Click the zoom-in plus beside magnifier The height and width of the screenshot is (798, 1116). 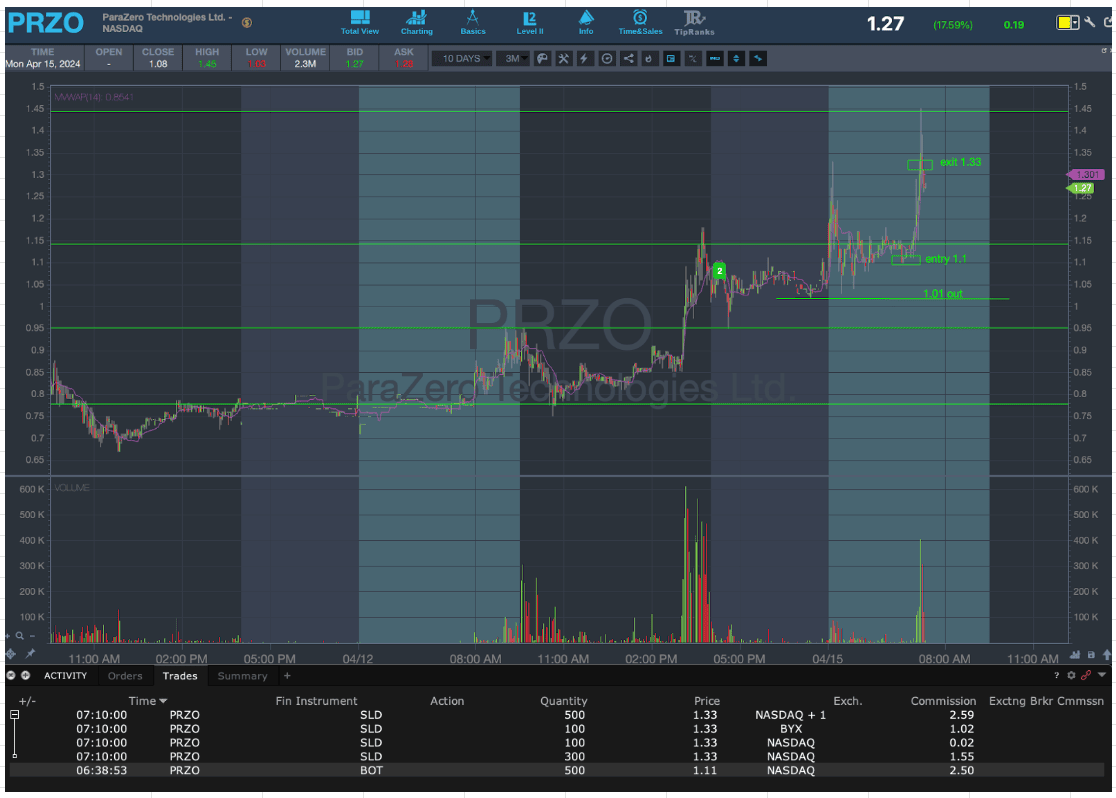(8, 636)
